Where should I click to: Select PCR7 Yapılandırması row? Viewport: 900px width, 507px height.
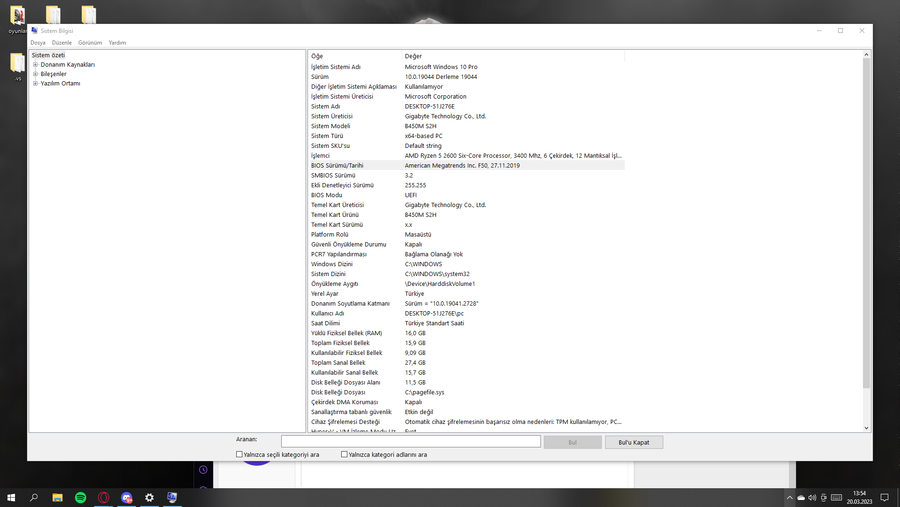pos(467,254)
